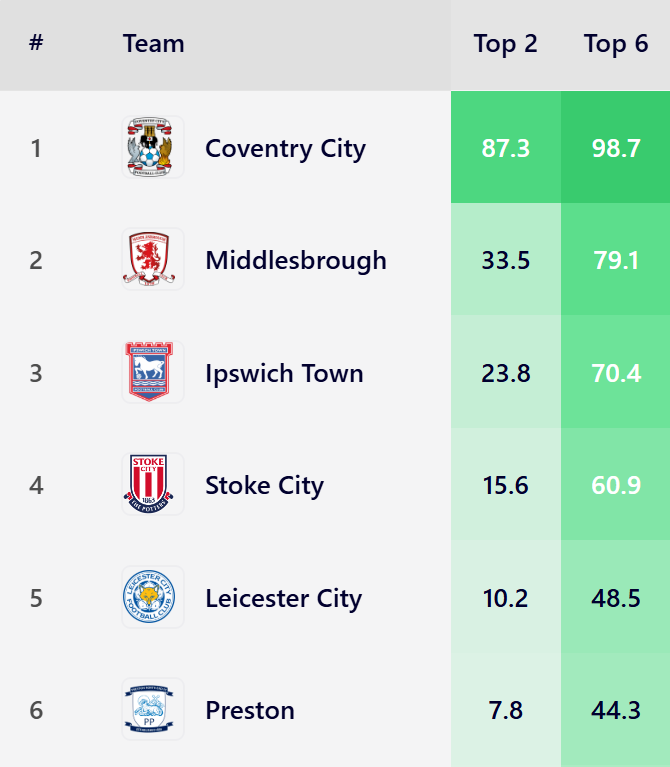Open the Preston team link
Viewport: 670px width, 767px height.
250,710
